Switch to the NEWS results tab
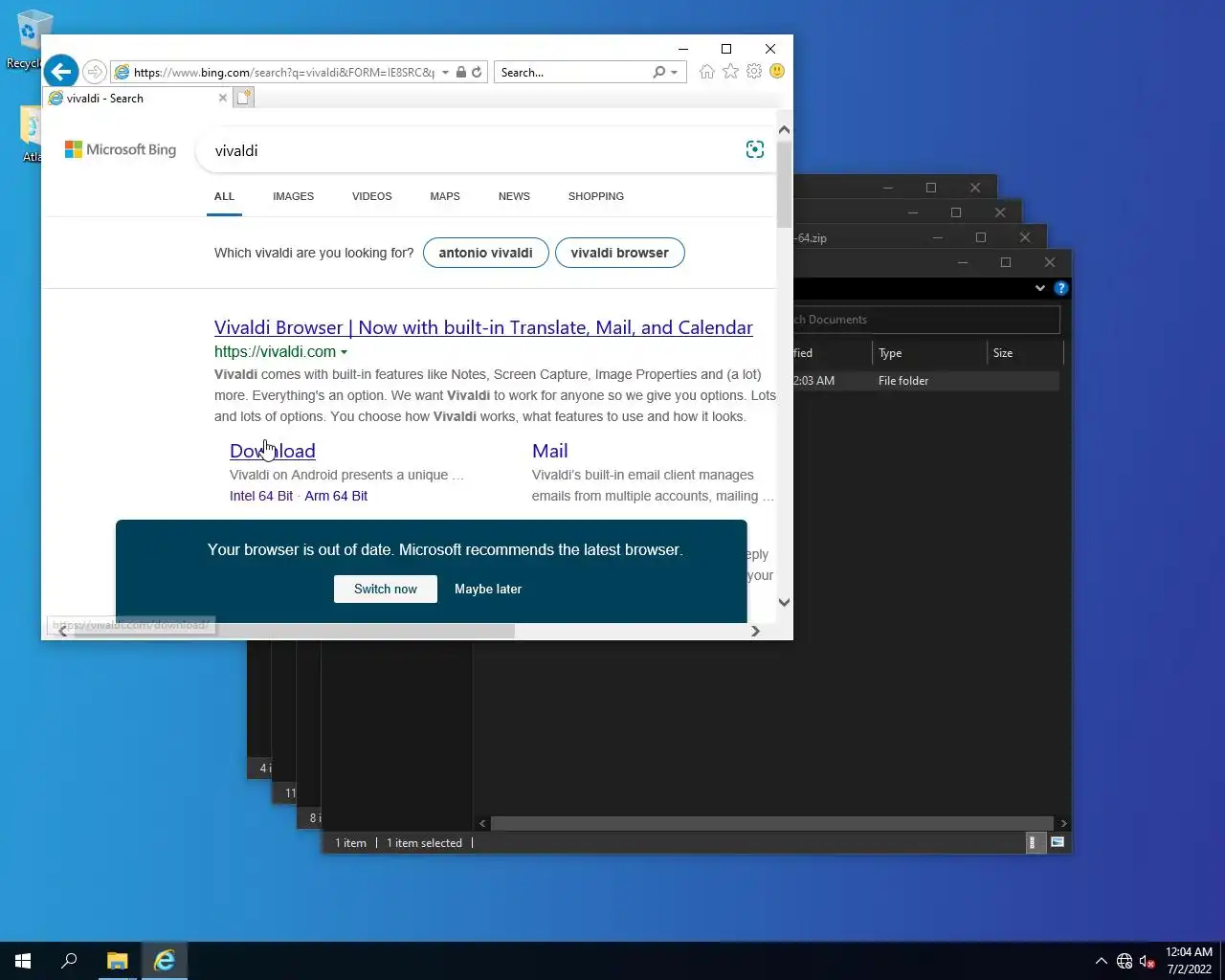The width and height of the screenshot is (1225, 980). (x=514, y=196)
